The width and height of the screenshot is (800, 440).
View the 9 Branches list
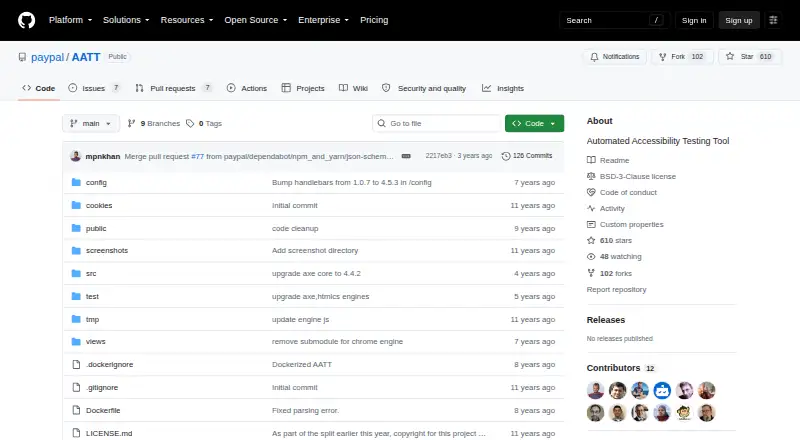tap(154, 124)
